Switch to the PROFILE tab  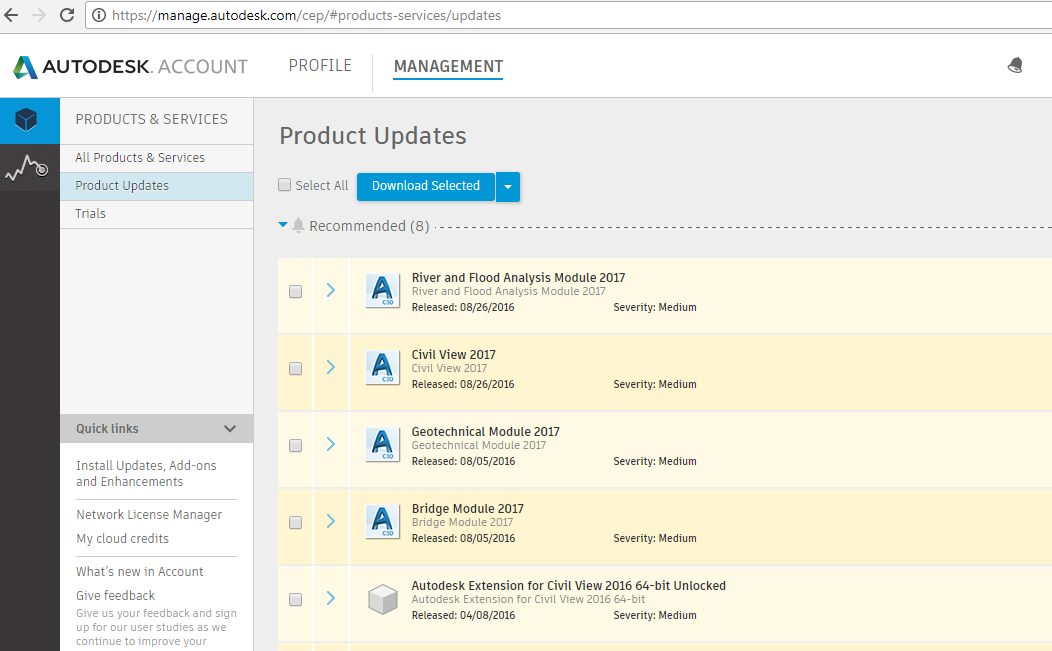click(x=320, y=65)
